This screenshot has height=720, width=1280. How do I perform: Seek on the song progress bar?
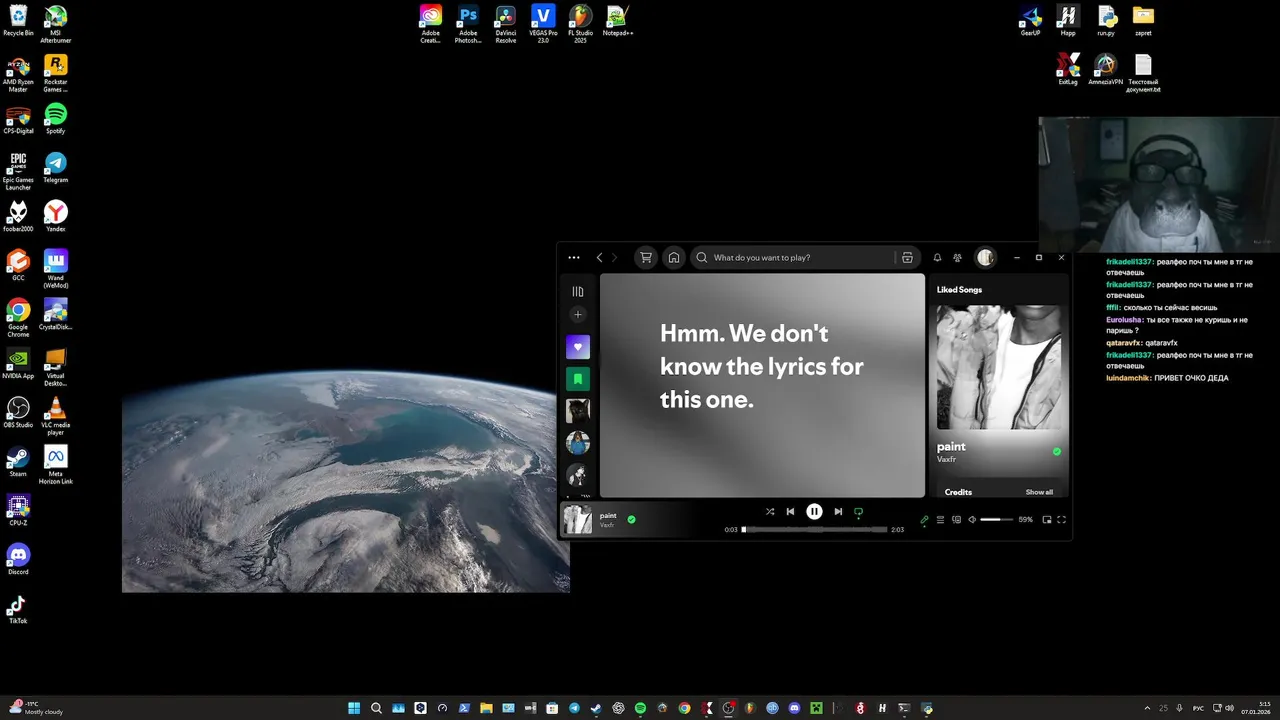[814, 530]
